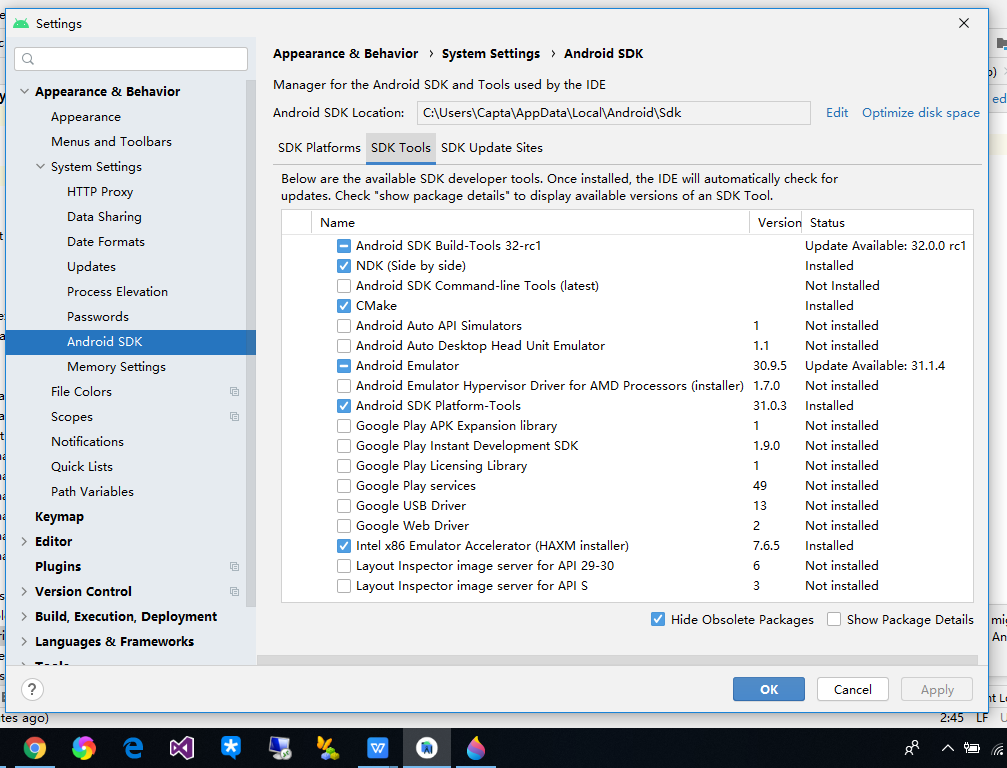Show hidden system tray icons
This screenshot has width=1007, height=768.
pos(947,748)
